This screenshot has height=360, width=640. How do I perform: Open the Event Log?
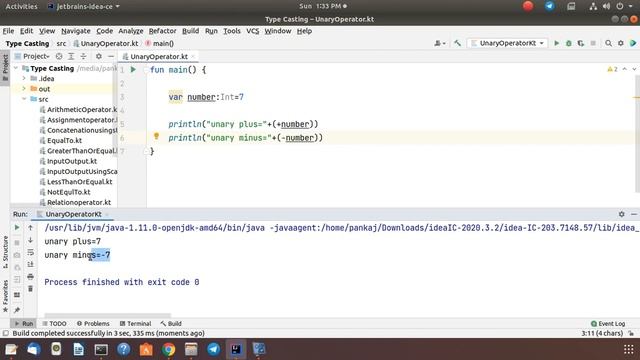click(x=608, y=324)
